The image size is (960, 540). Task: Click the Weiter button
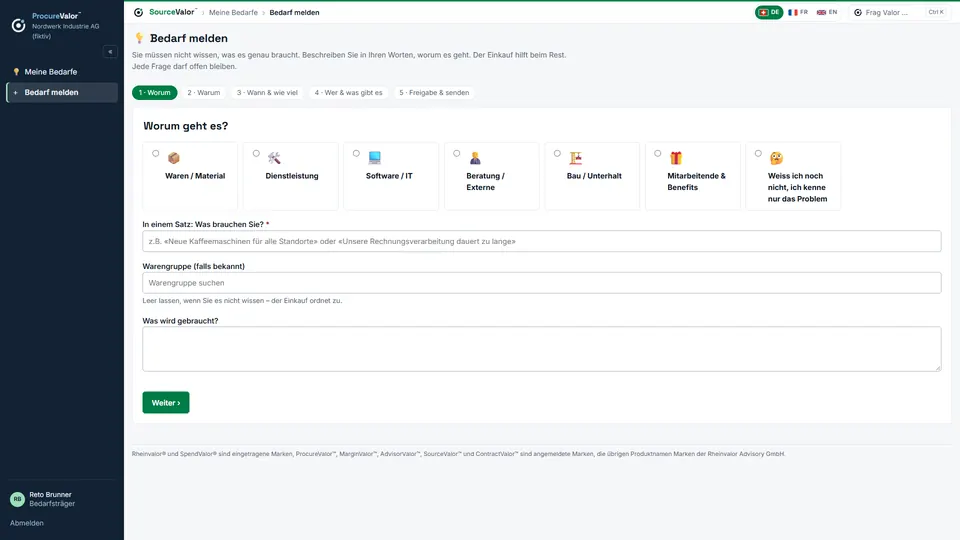click(166, 402)
